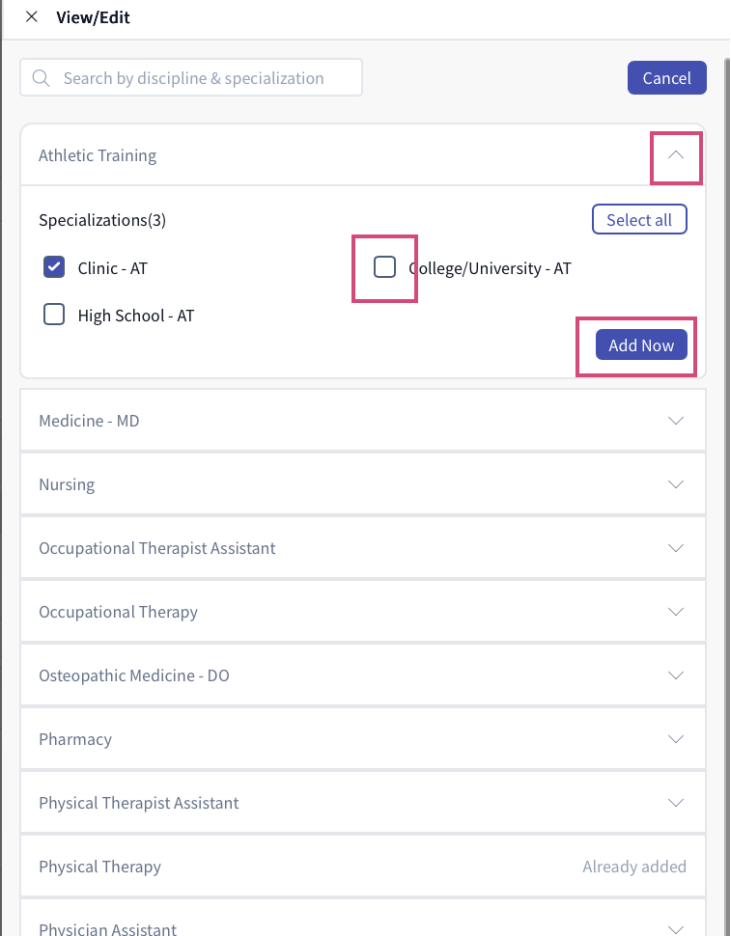Select the Physical Therapy row
The image size is (731, 936).
363,866
